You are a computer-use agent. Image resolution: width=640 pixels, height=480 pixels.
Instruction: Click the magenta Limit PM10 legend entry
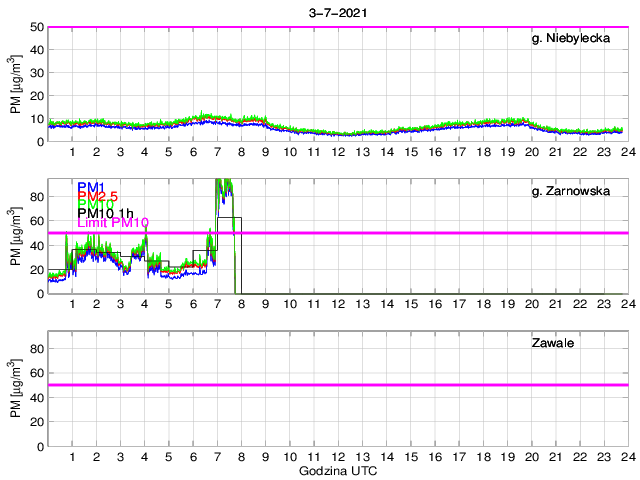(112, 223)
